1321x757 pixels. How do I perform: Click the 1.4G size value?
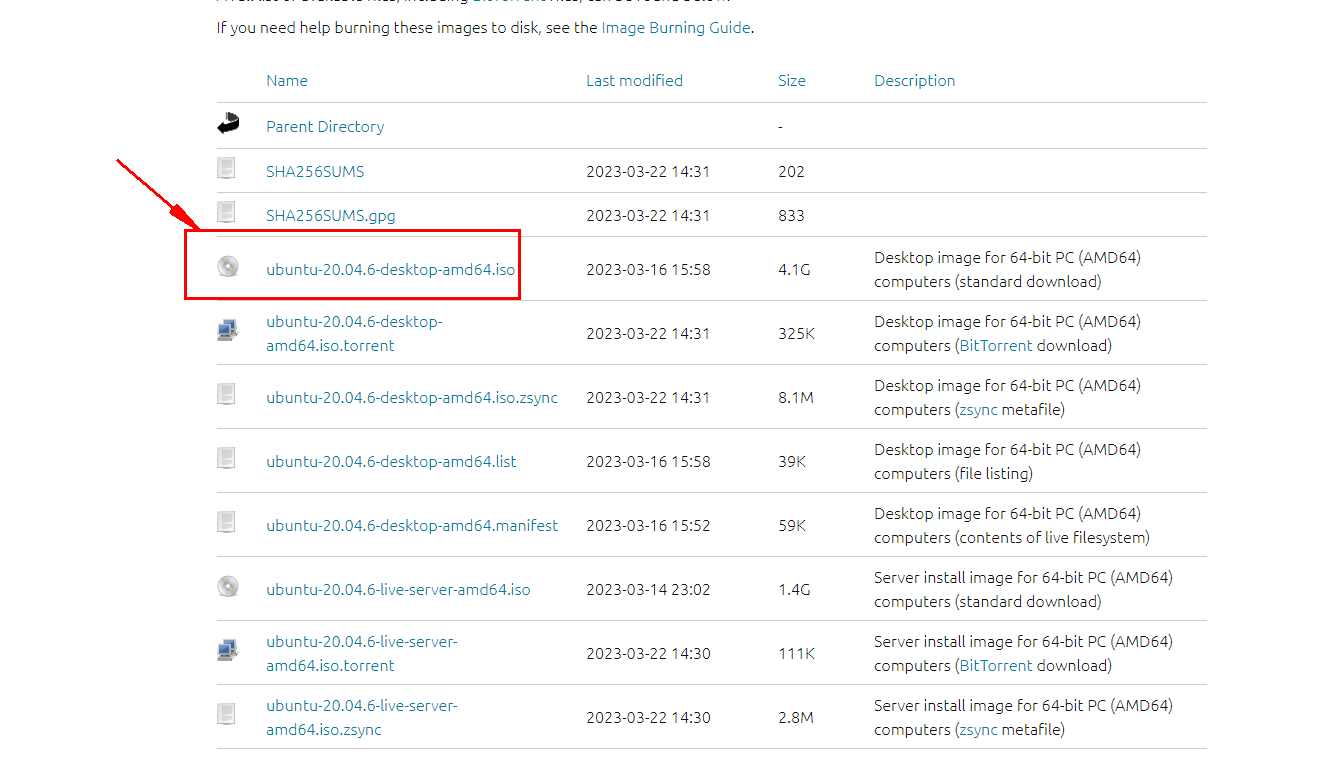(794, 589)
